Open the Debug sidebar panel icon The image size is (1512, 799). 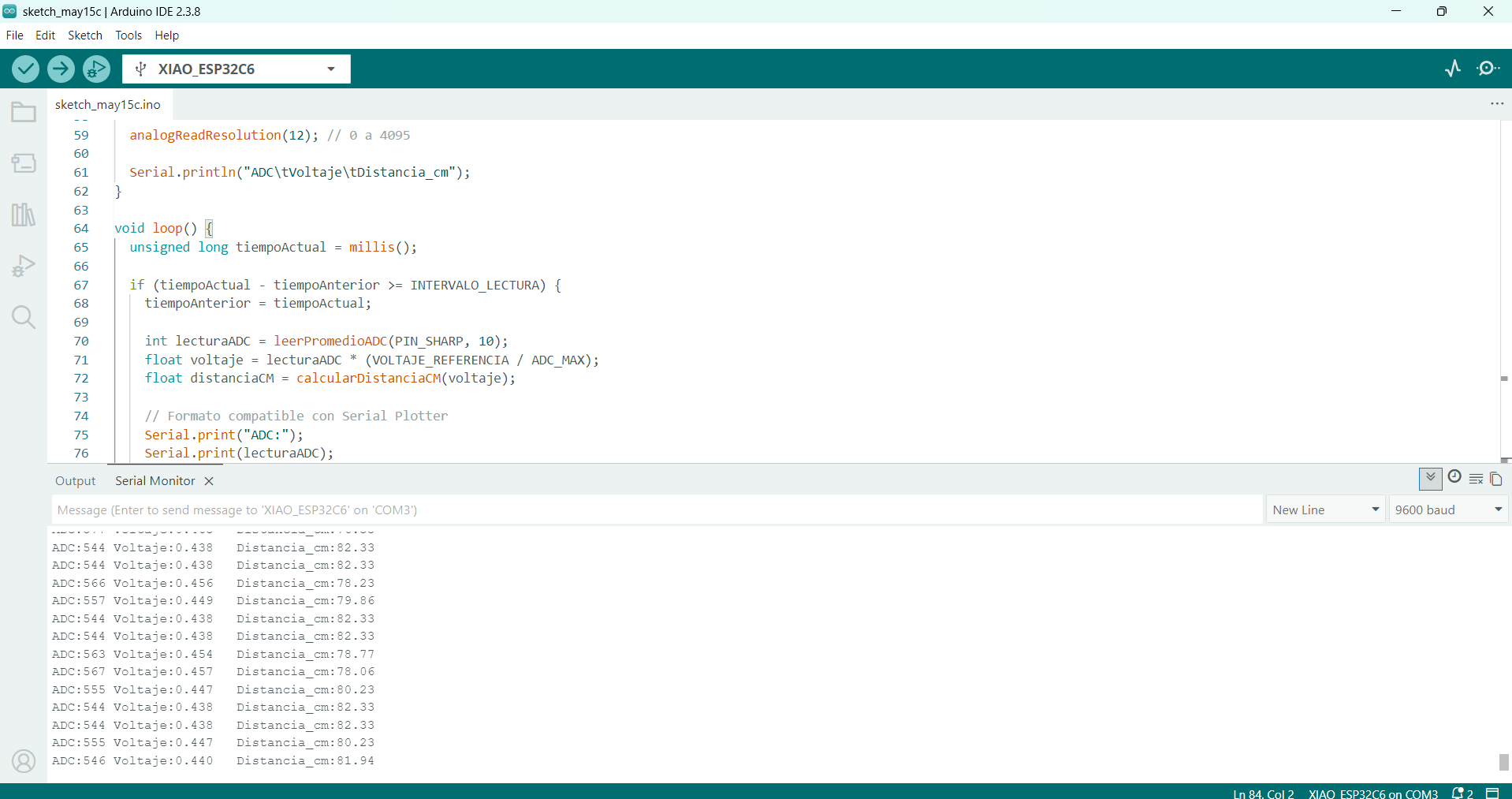[24, 266]
